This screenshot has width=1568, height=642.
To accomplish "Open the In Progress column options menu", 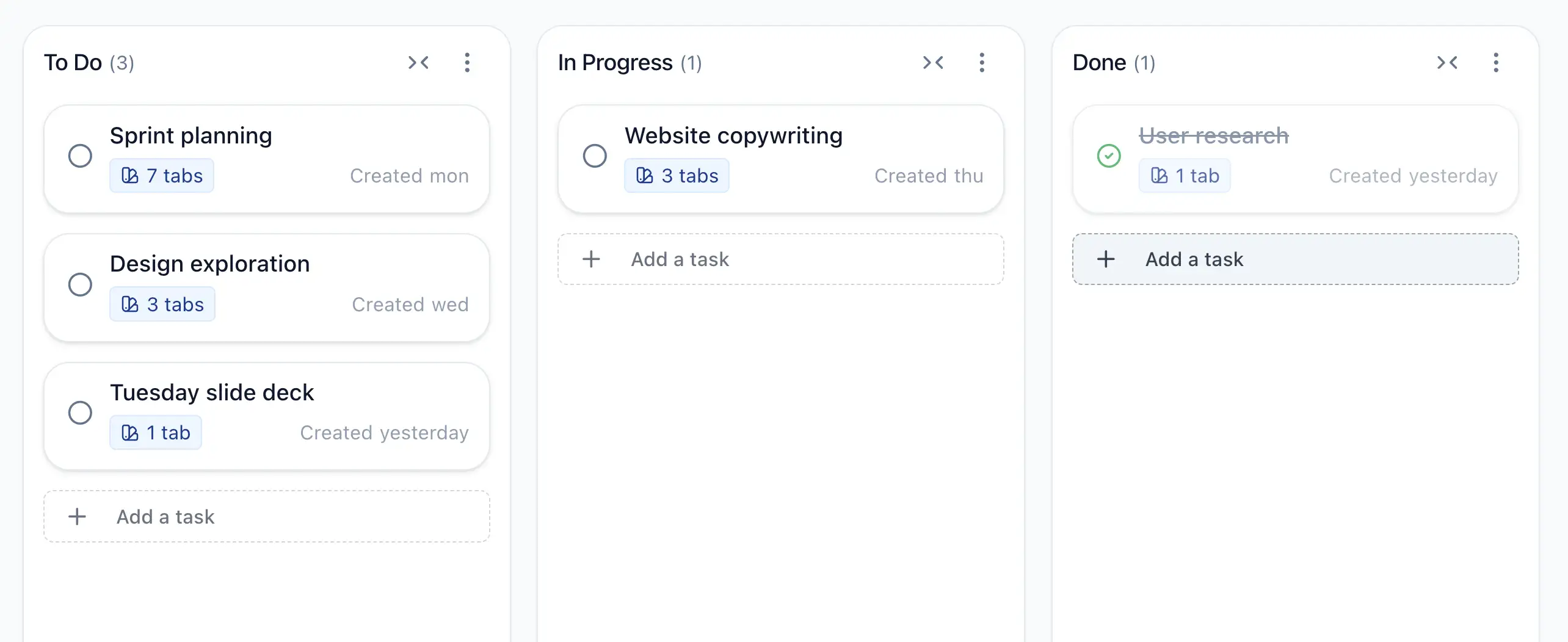I will pyautogui.click(x=982, y=62).
